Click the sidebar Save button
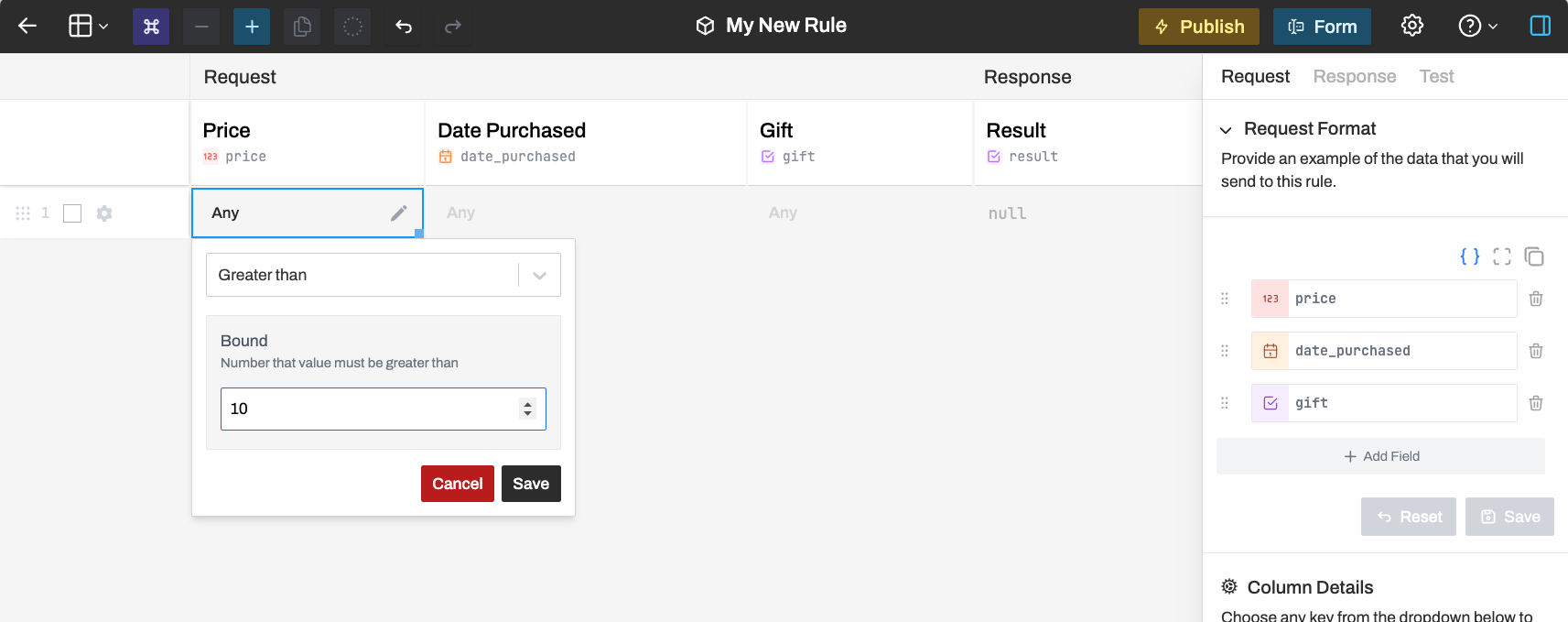The image size is (1568, 622). pos(1509,517)
